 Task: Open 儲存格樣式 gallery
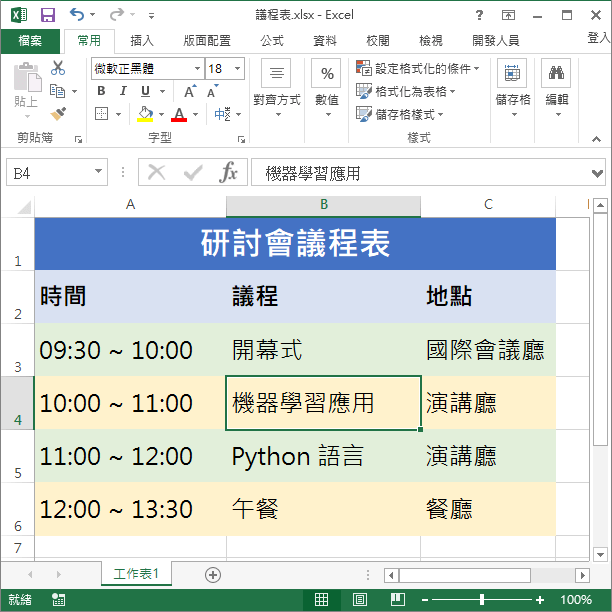coord(400,114)
